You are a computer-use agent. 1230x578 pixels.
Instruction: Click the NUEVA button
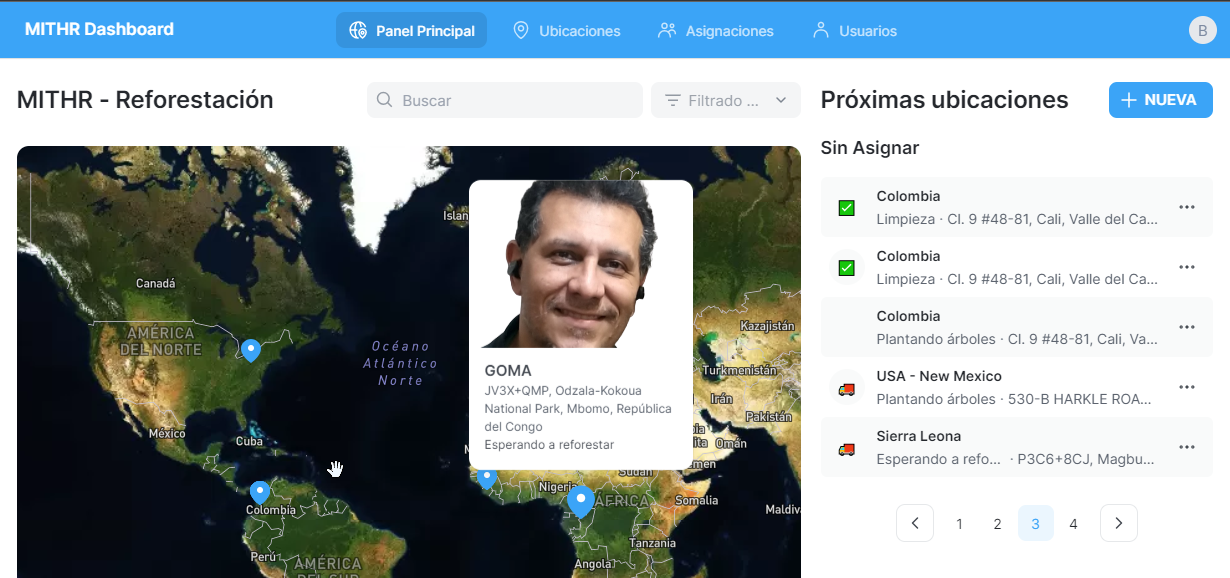pos(1161,100)
